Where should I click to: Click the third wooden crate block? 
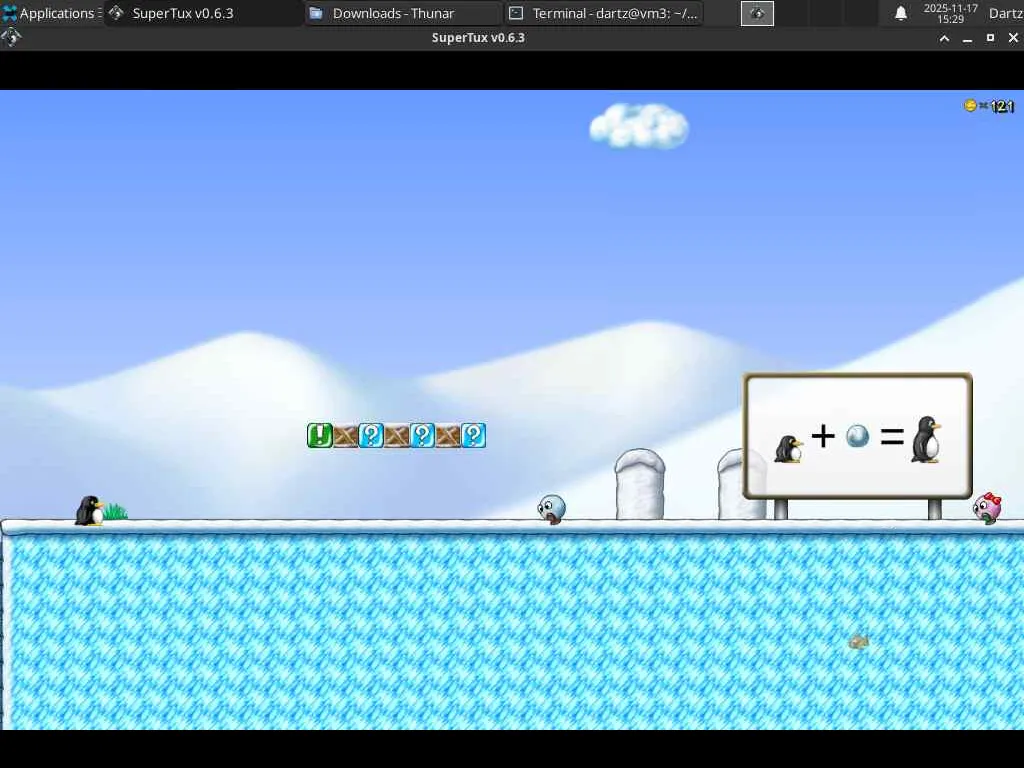pos(448,435)
